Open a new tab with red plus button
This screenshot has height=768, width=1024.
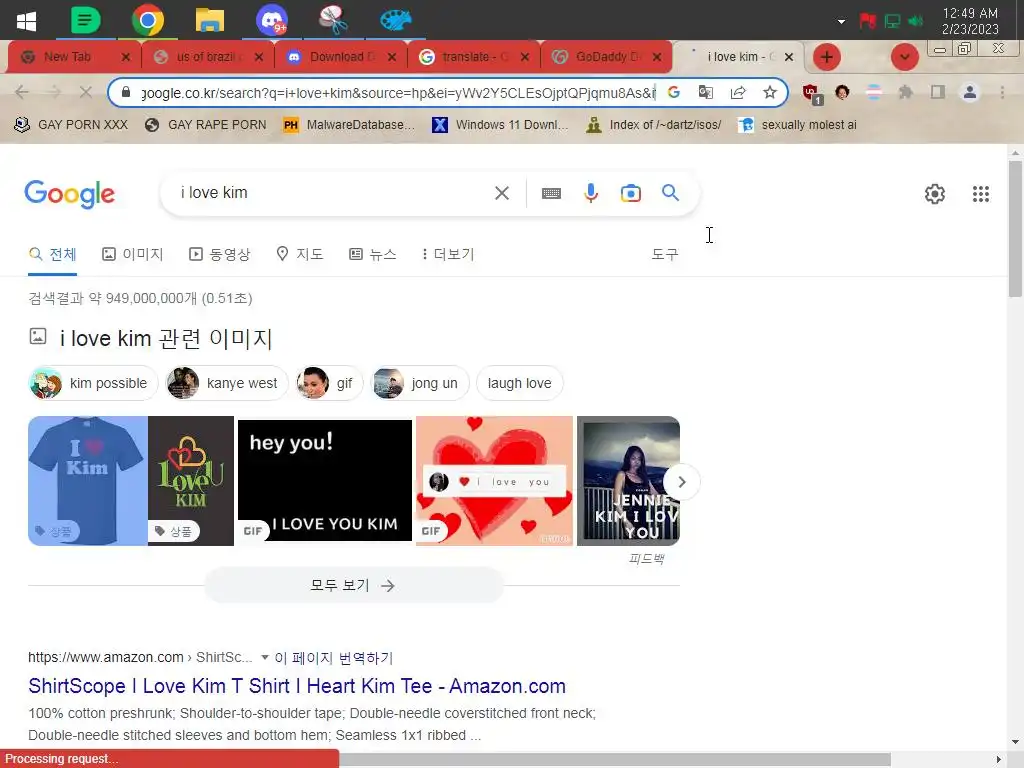pyautogui.click(x=827, y=57)
